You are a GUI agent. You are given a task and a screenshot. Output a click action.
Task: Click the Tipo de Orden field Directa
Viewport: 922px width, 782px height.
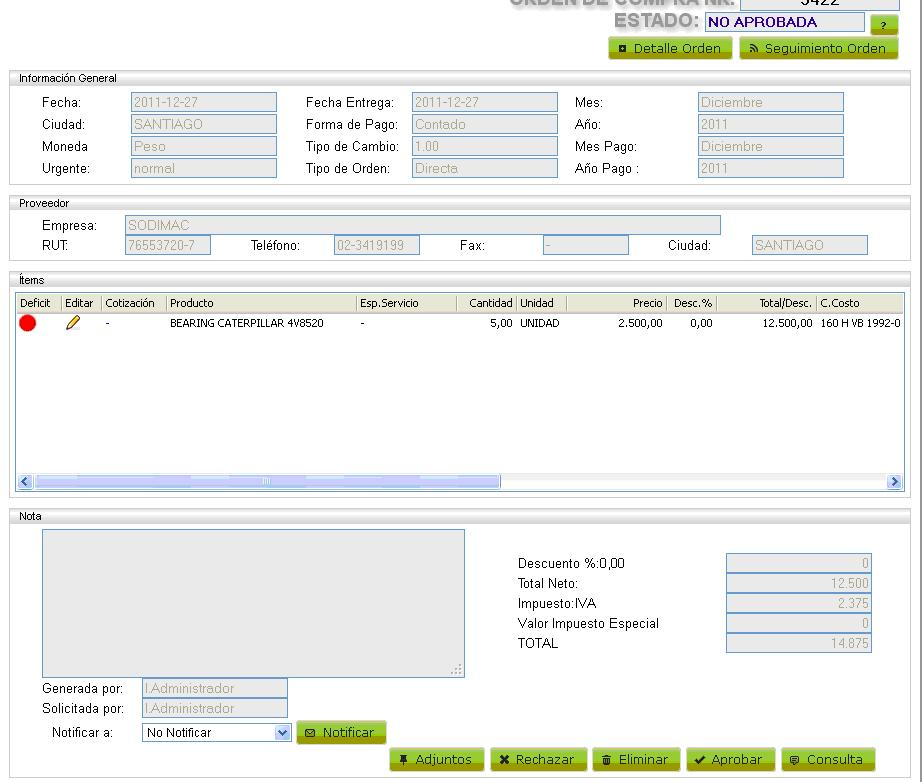(485, 168)
